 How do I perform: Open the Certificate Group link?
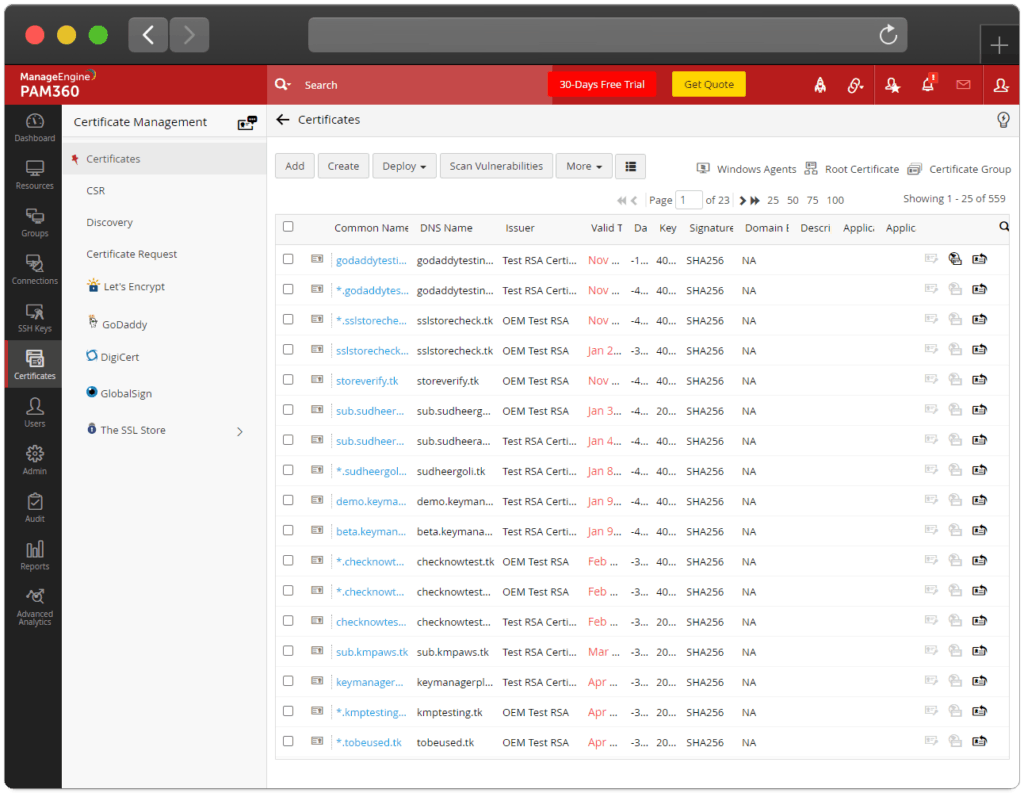point(959,169)
